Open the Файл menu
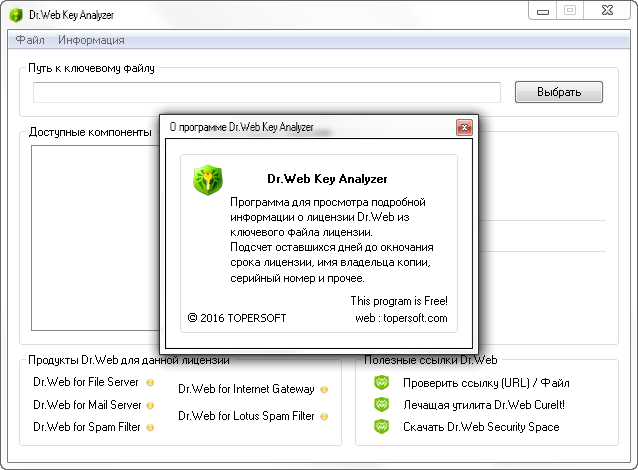The width and height of the screenshot is (638, 470). tap(30, 40)
